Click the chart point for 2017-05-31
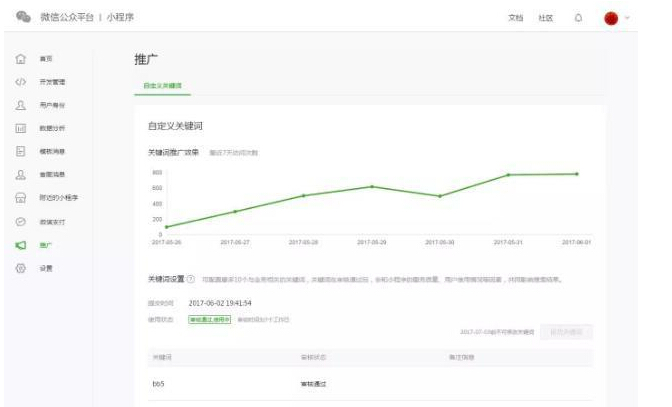672x407 pixels. point(508,175)
